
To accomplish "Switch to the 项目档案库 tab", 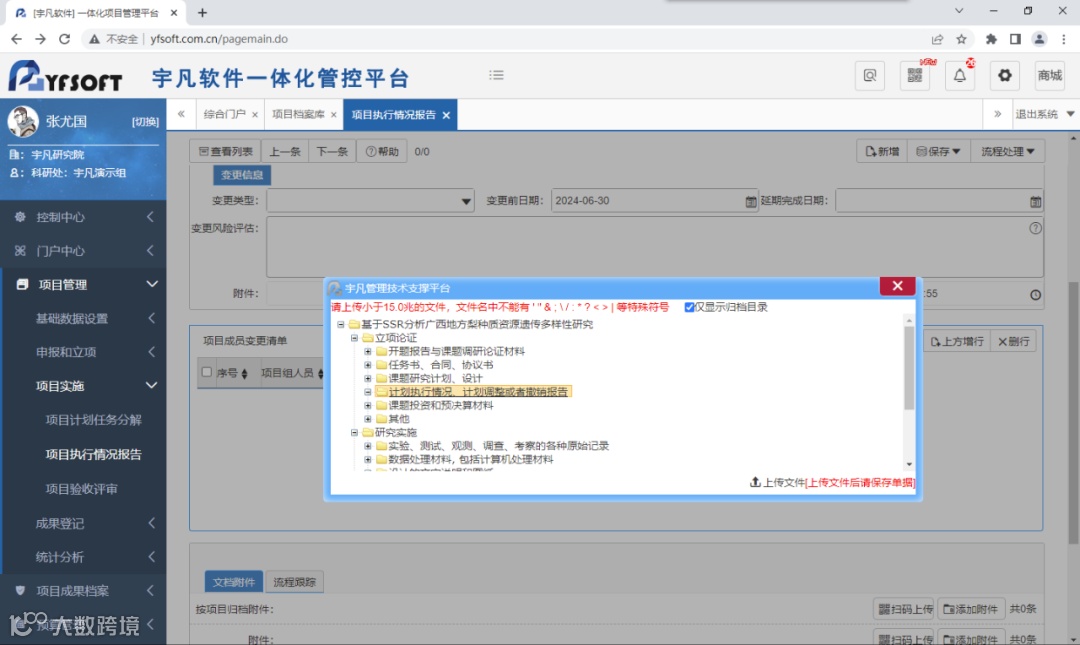I will click(298, 114).
